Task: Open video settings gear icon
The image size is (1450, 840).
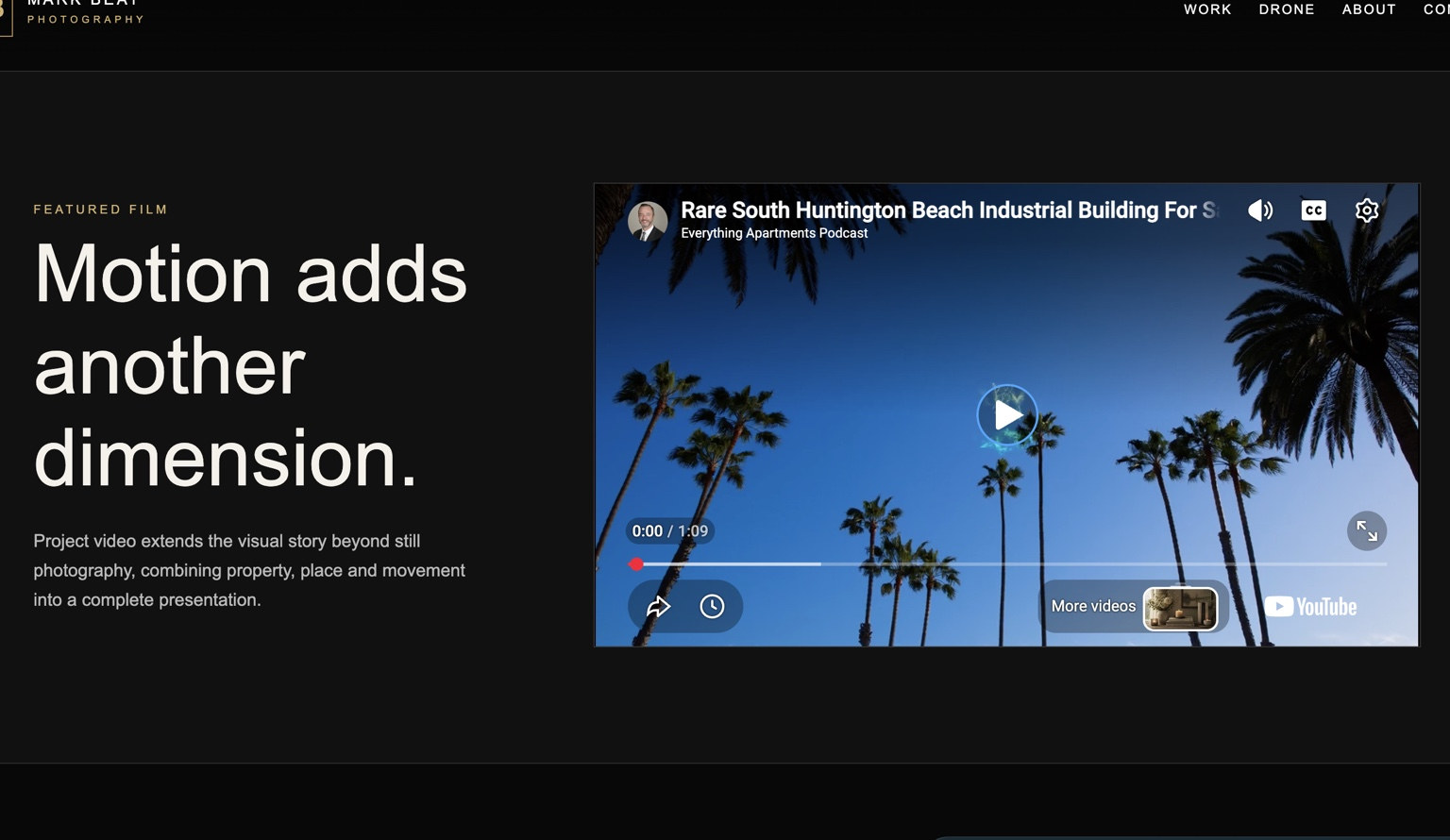Action: (1366, 210)
